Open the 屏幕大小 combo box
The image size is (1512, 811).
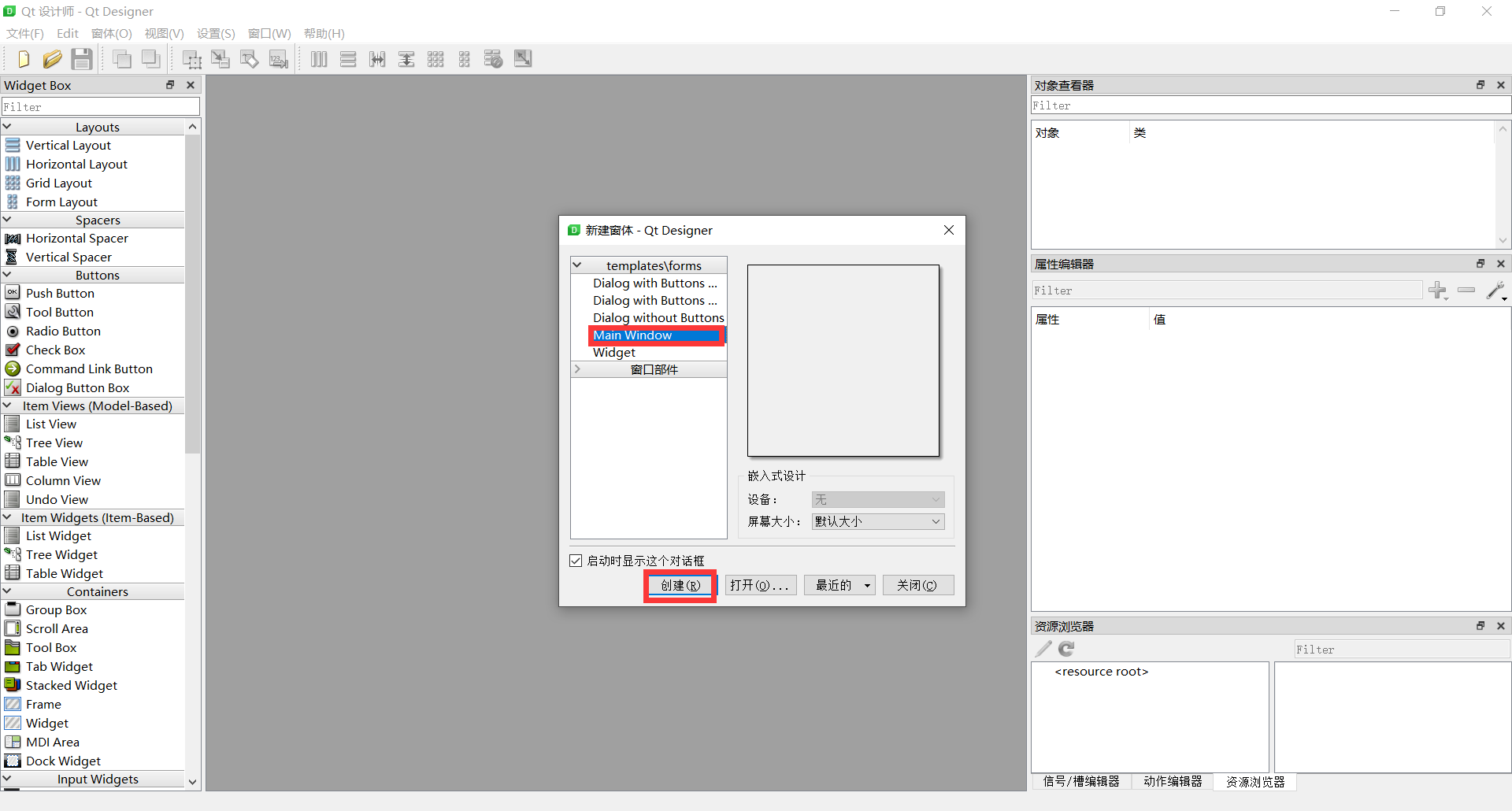(x=877, y=521)
